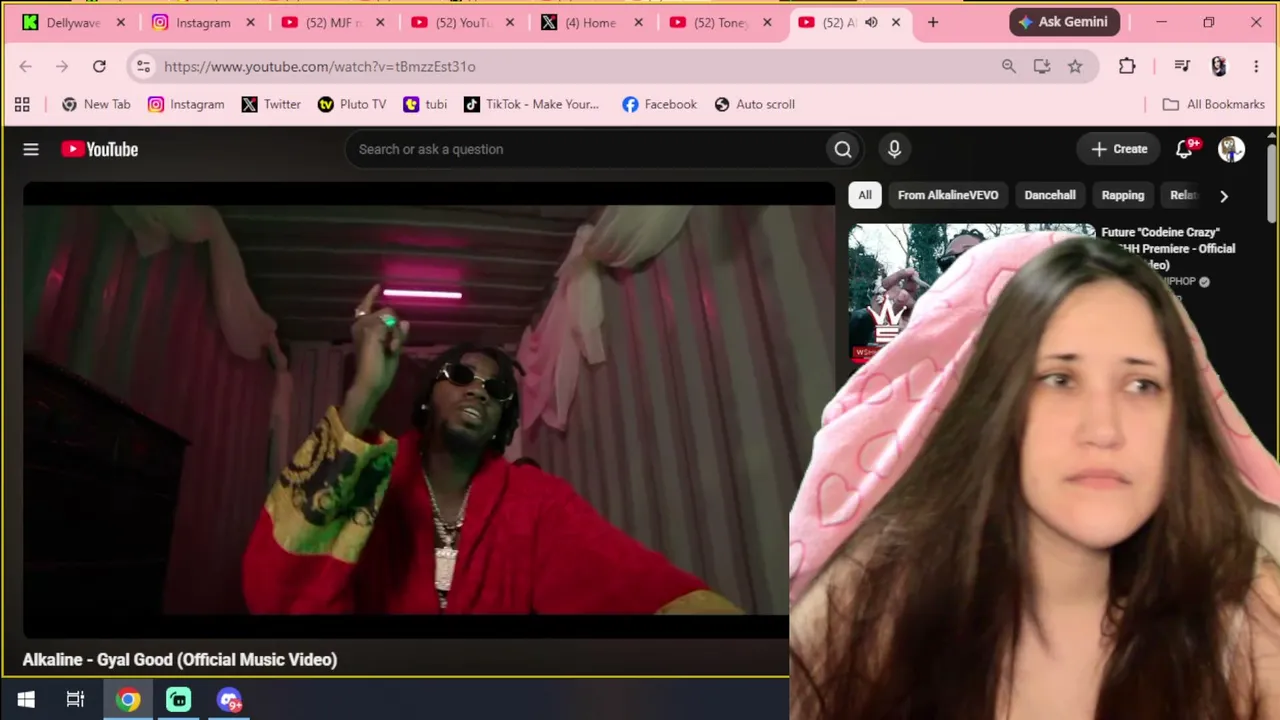
Task: Open the Chrome three-dot menu
Action: coord(1256,66)
